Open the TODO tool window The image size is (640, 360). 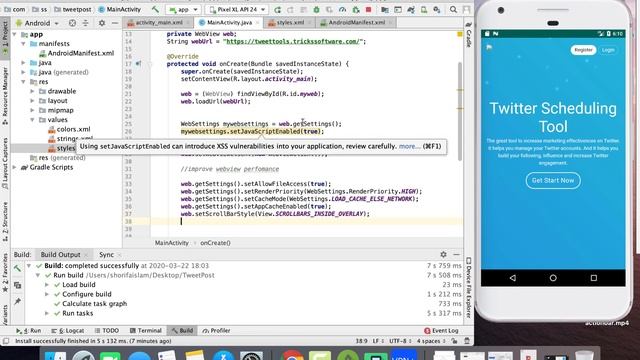107,331
